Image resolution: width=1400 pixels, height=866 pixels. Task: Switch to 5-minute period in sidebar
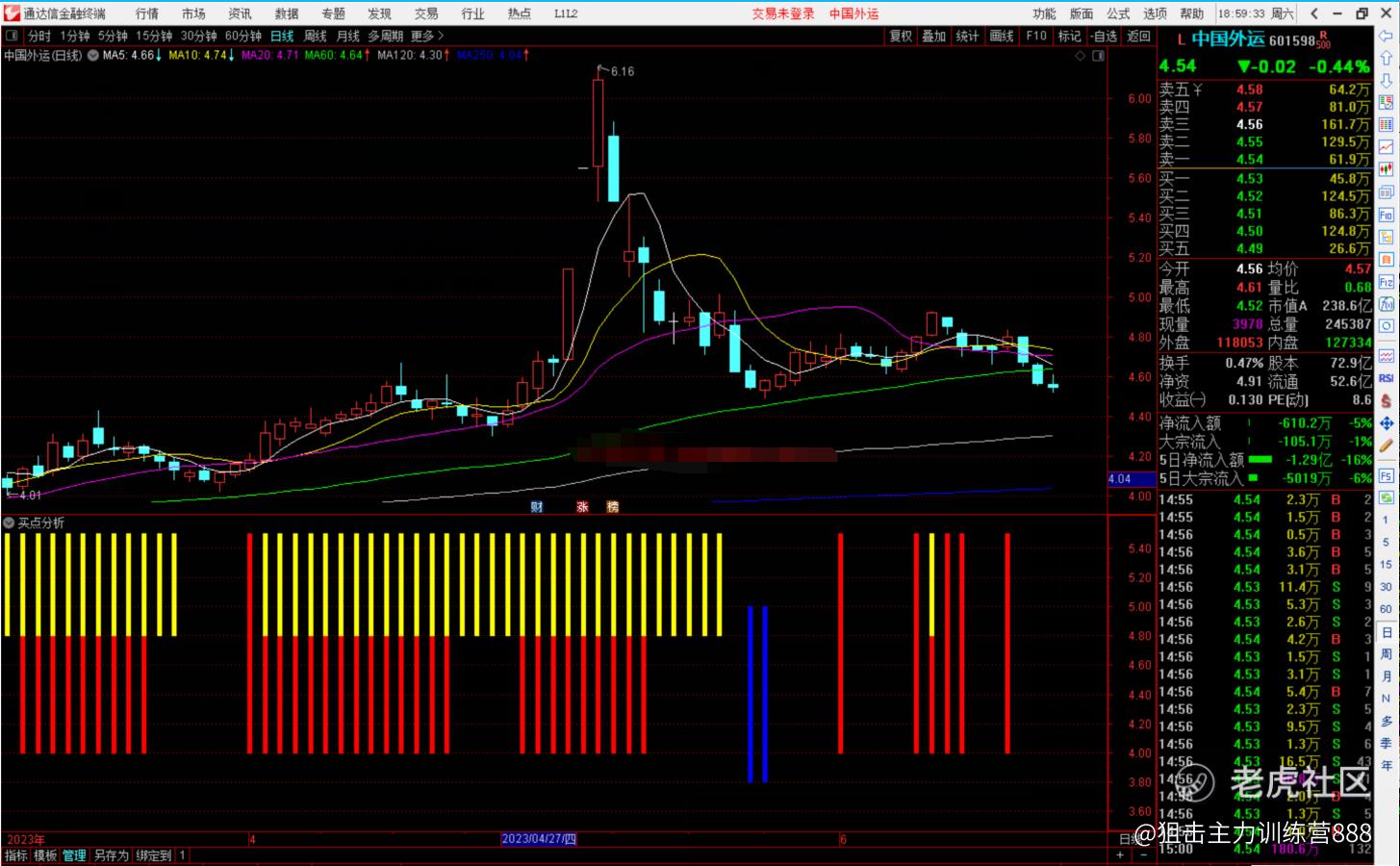click(1386, 542)
